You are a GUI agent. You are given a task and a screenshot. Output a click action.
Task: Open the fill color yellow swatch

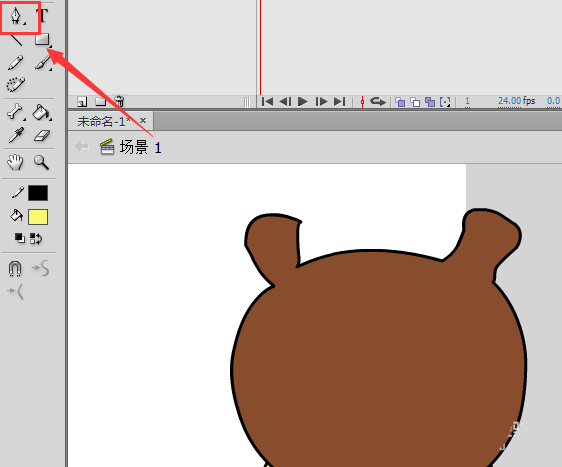pos(38,217)
